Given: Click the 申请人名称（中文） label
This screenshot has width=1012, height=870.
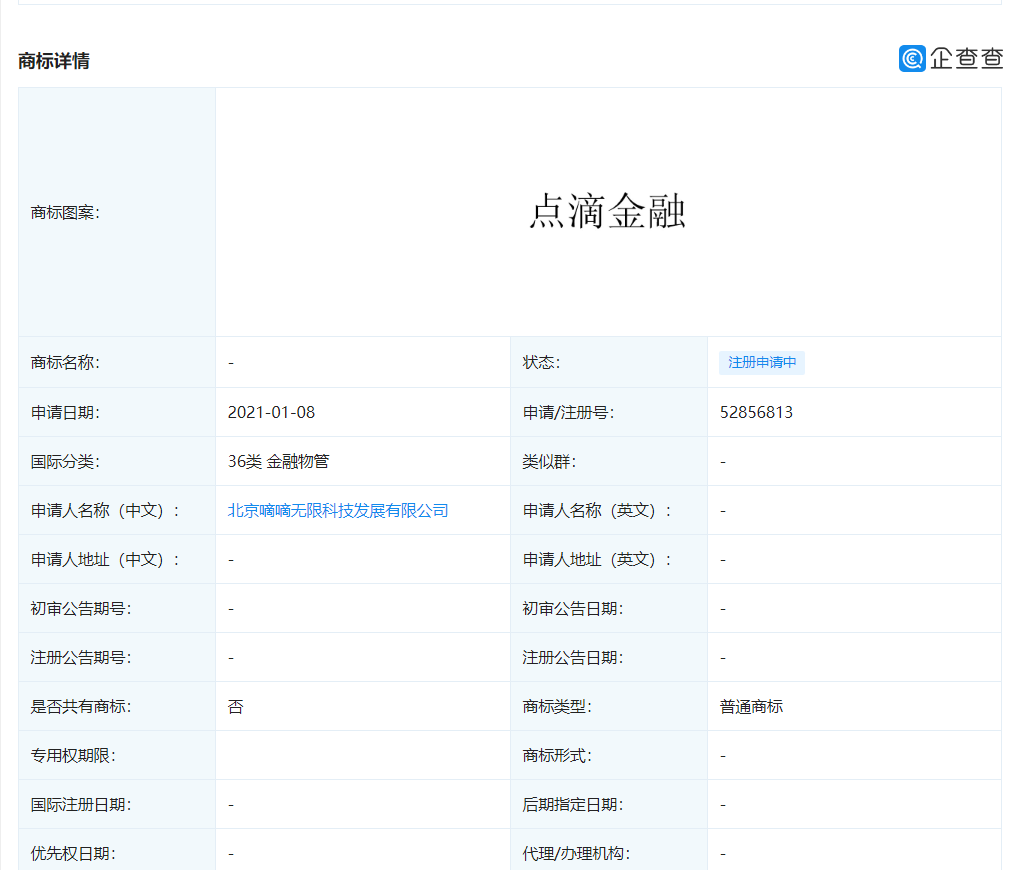Looking at the screenshot, I should (x=106, y=511).
